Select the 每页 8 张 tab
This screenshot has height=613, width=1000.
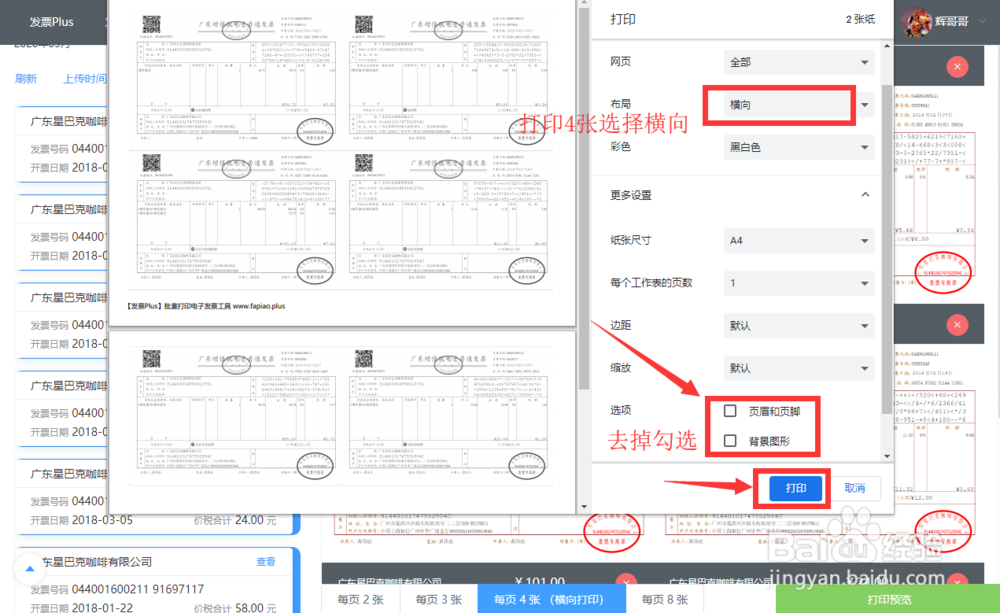[665, 599]
